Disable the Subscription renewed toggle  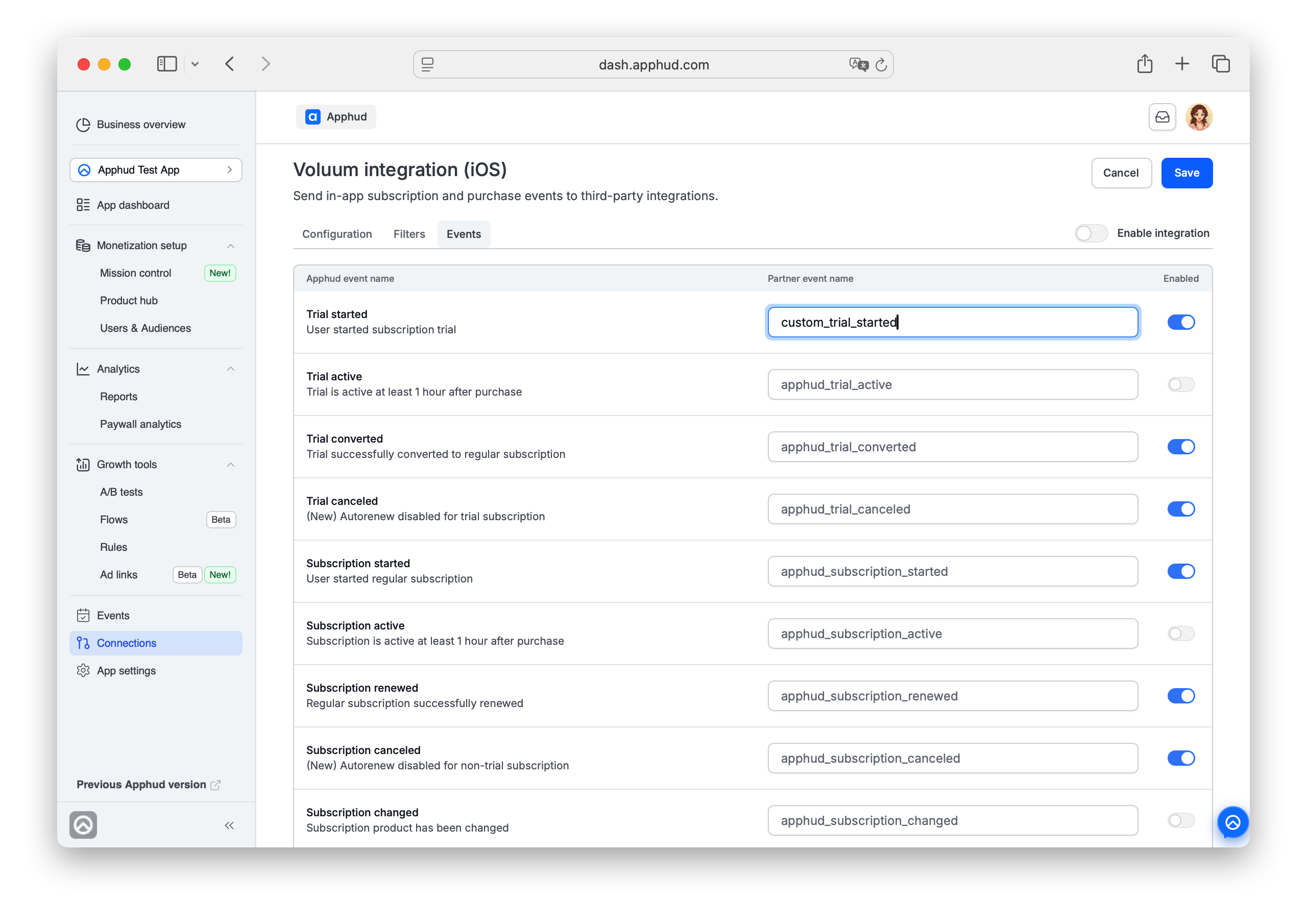click(x=1181, y=696)
